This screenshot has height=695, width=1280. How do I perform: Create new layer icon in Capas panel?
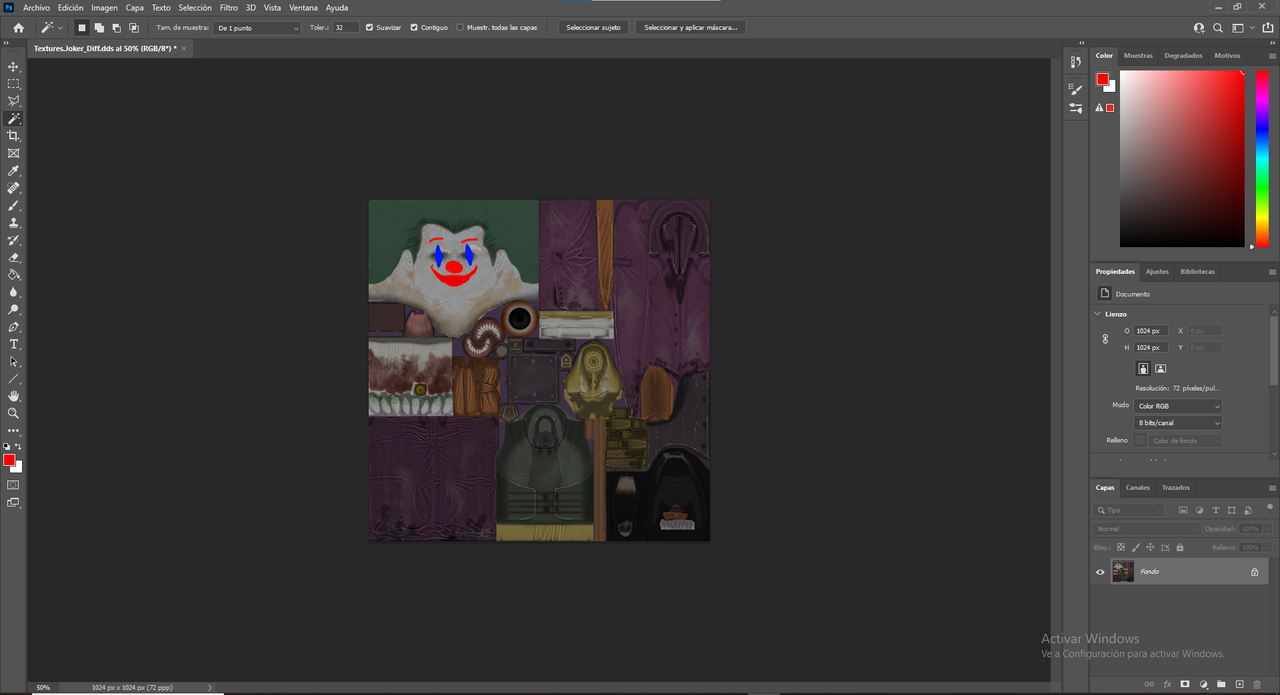click(x=1239, y=684)
